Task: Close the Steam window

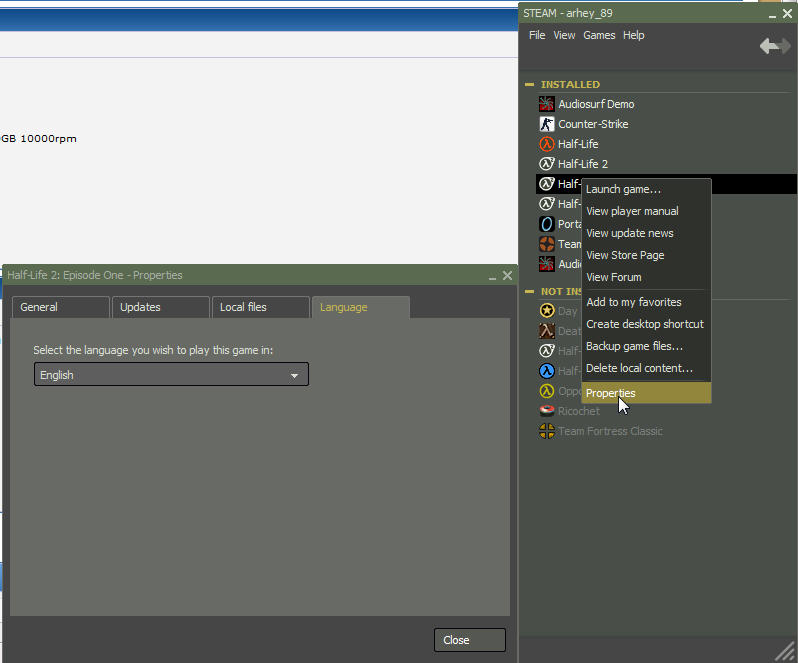Action: point(787,14)
